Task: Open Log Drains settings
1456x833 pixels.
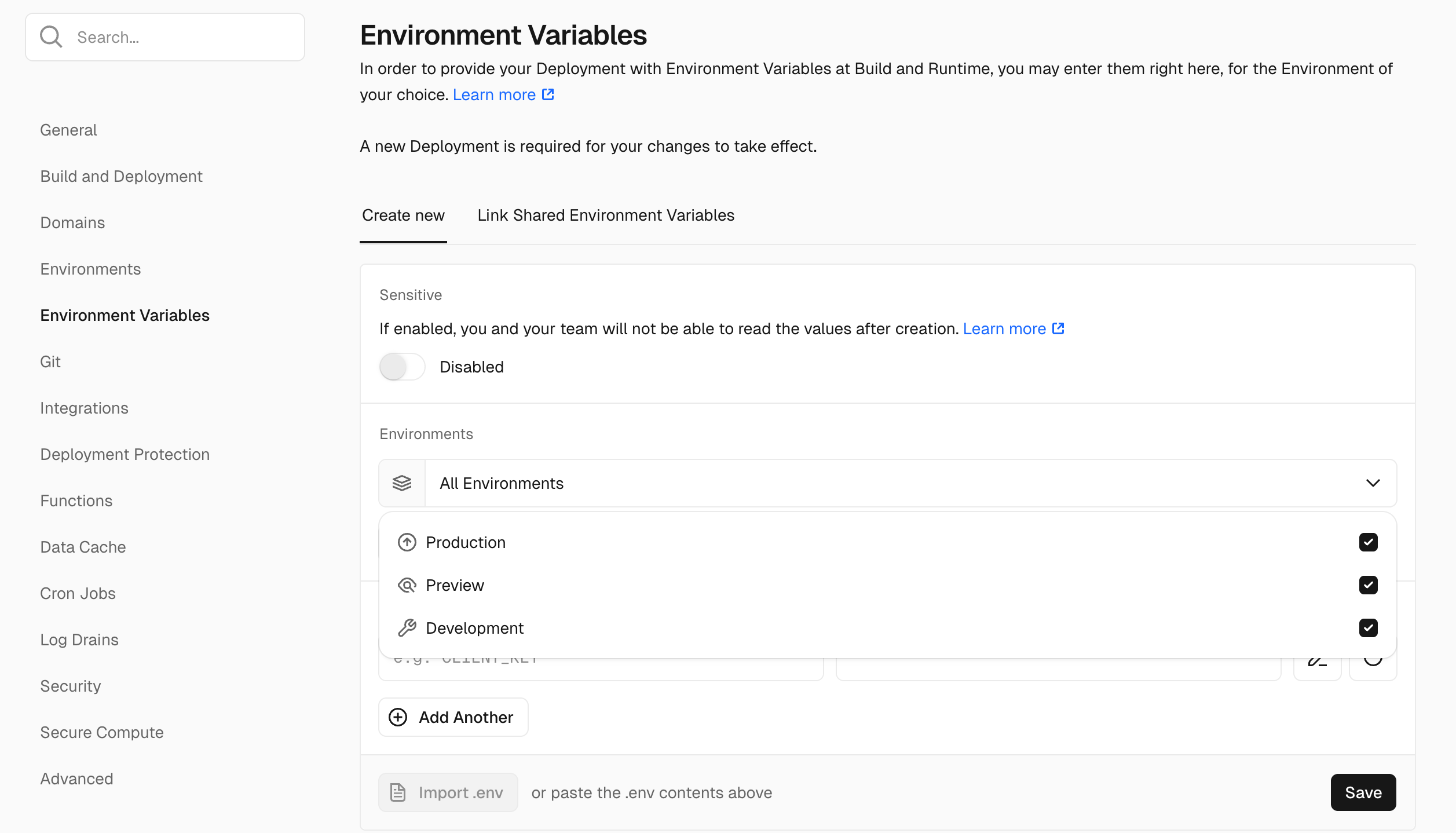Action: [x=79, y=640]
